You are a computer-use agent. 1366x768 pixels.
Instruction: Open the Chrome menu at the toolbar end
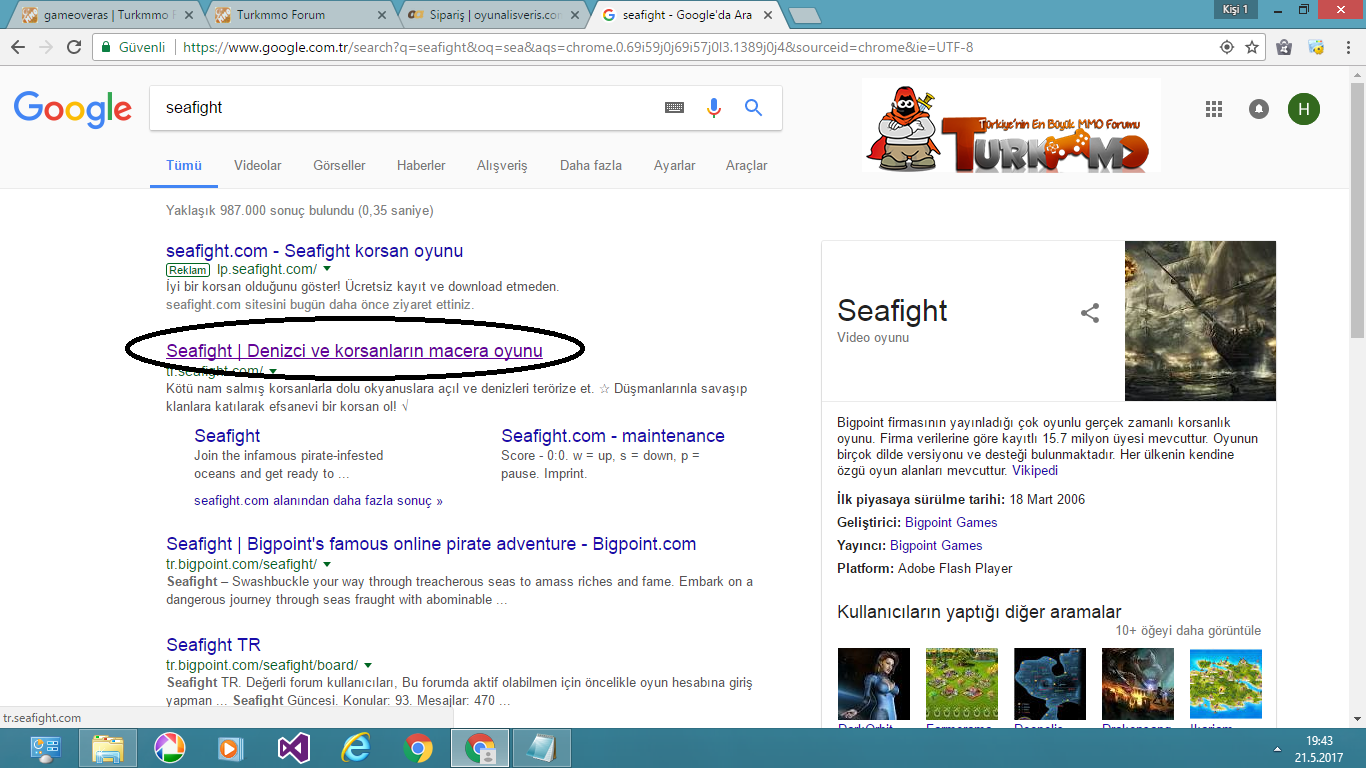point(1350,47)
